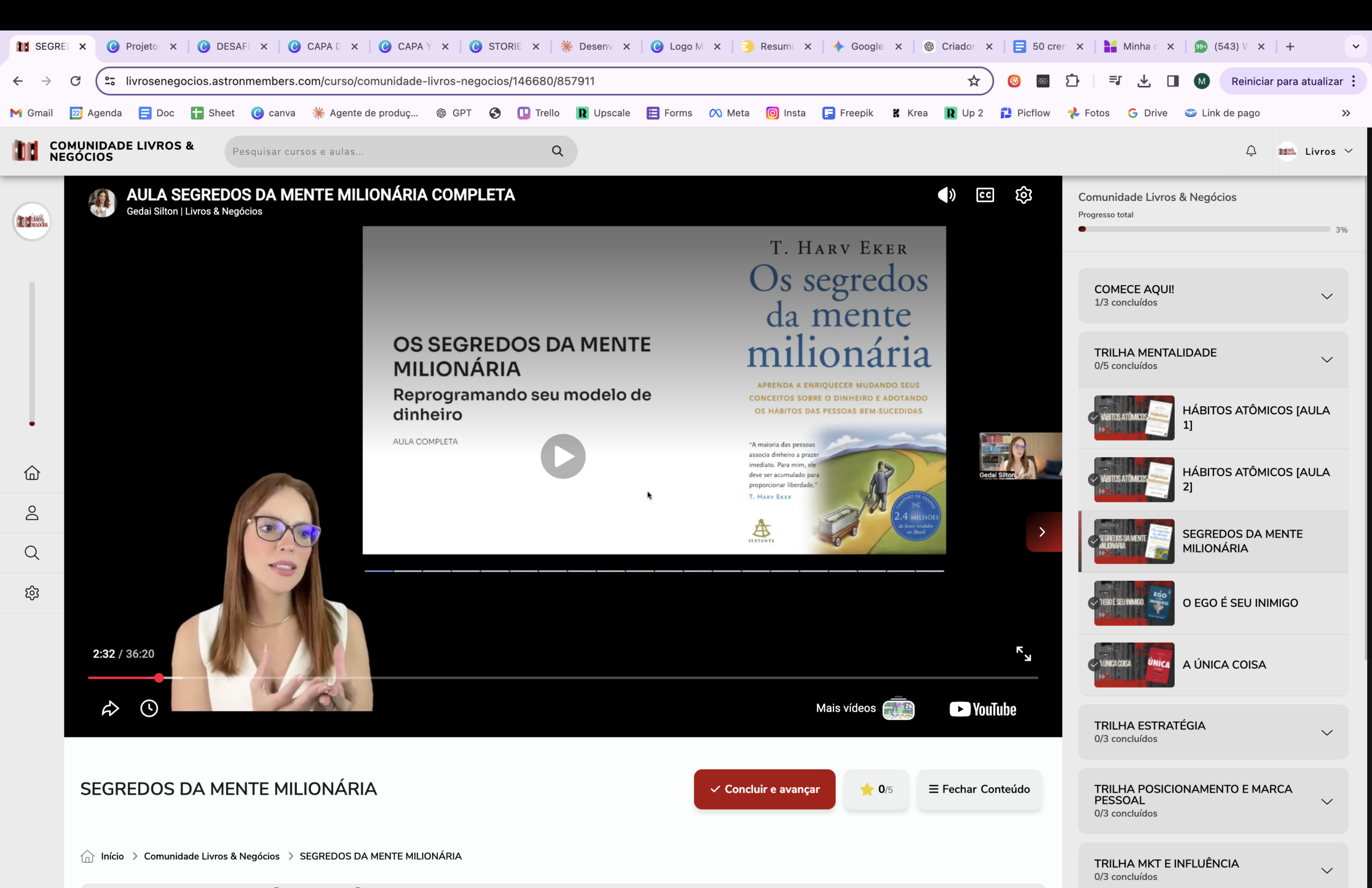This screenshot has width=1372, height=888.
Task: Rate the lesson with the star 0/5 button
Action: pos(876,789)
